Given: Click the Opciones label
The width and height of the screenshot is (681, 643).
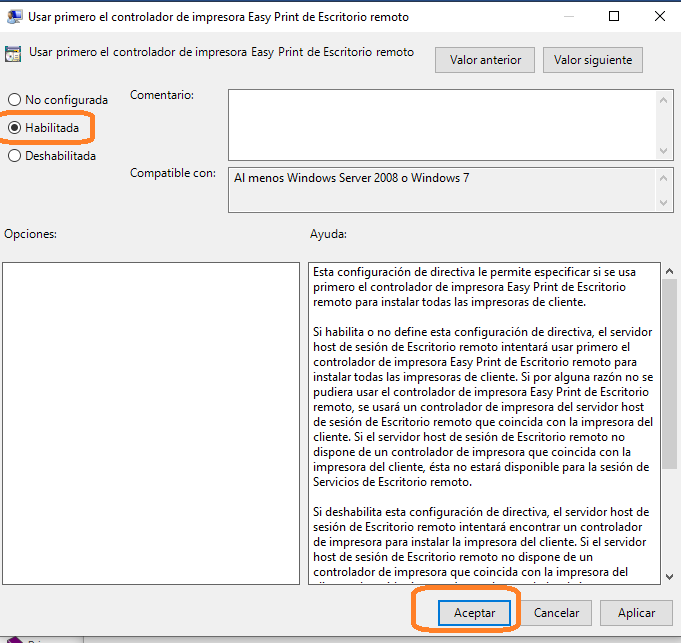Looking at the screenshot, I should (x=30, y=234).
